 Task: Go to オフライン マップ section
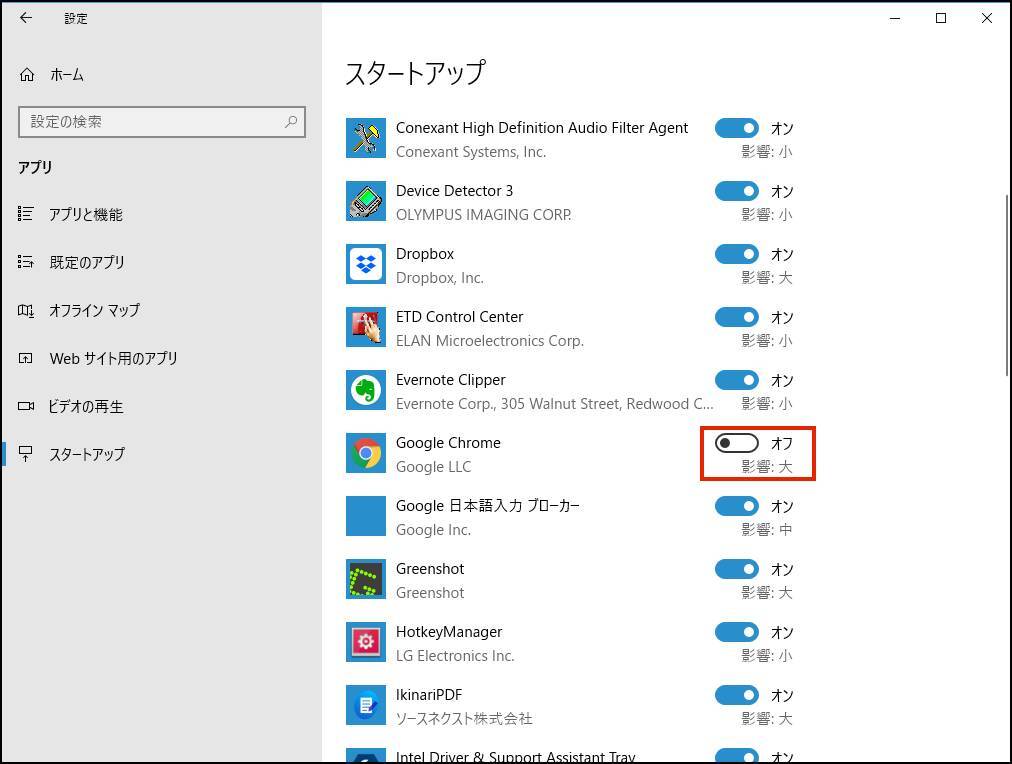tap(94, 310)
